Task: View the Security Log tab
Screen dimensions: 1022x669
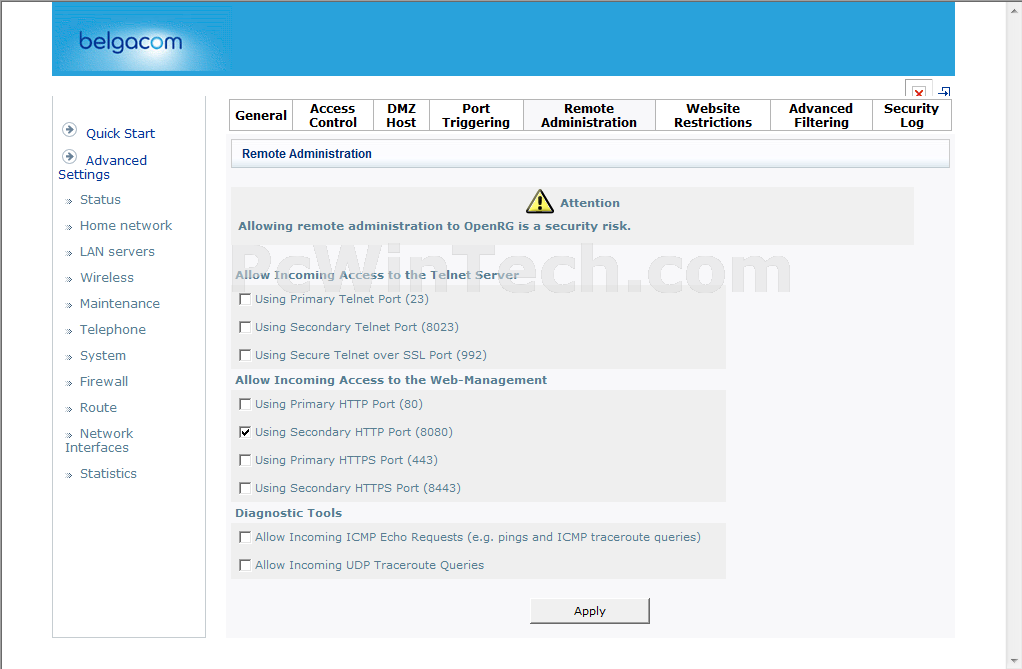Action: (x=911, y=115)
